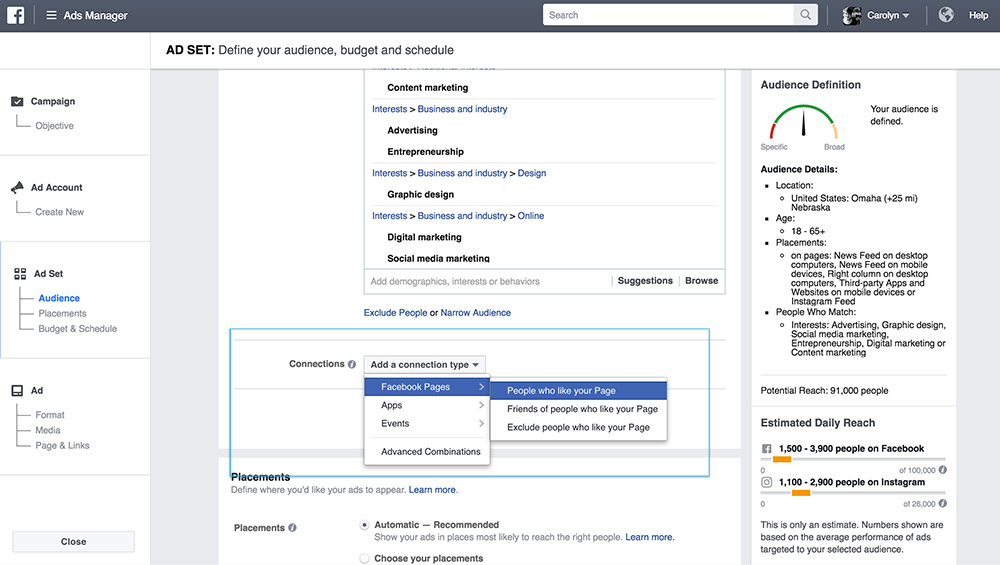This screenshot has height=565, width=1000.
Task: Select Exclude people who like your Page
Action: click(x=578, y=427)
